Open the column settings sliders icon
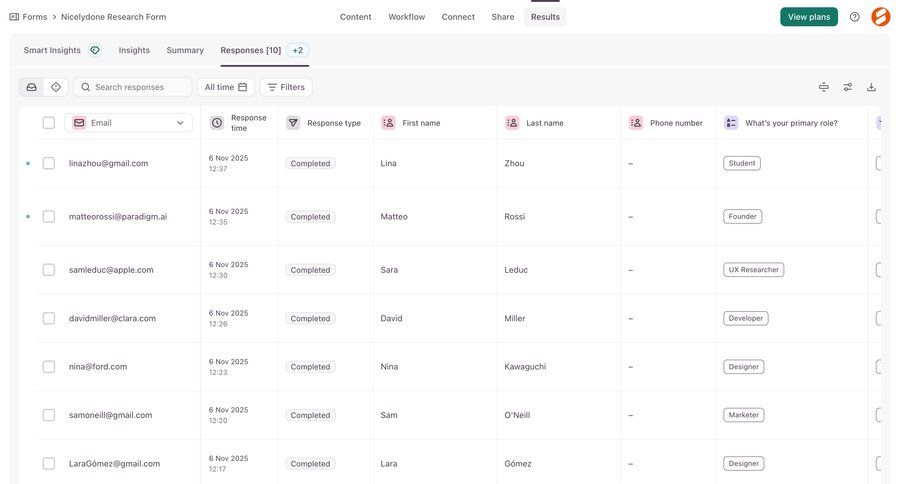900x484 pixels. click(x=847, y=87)
